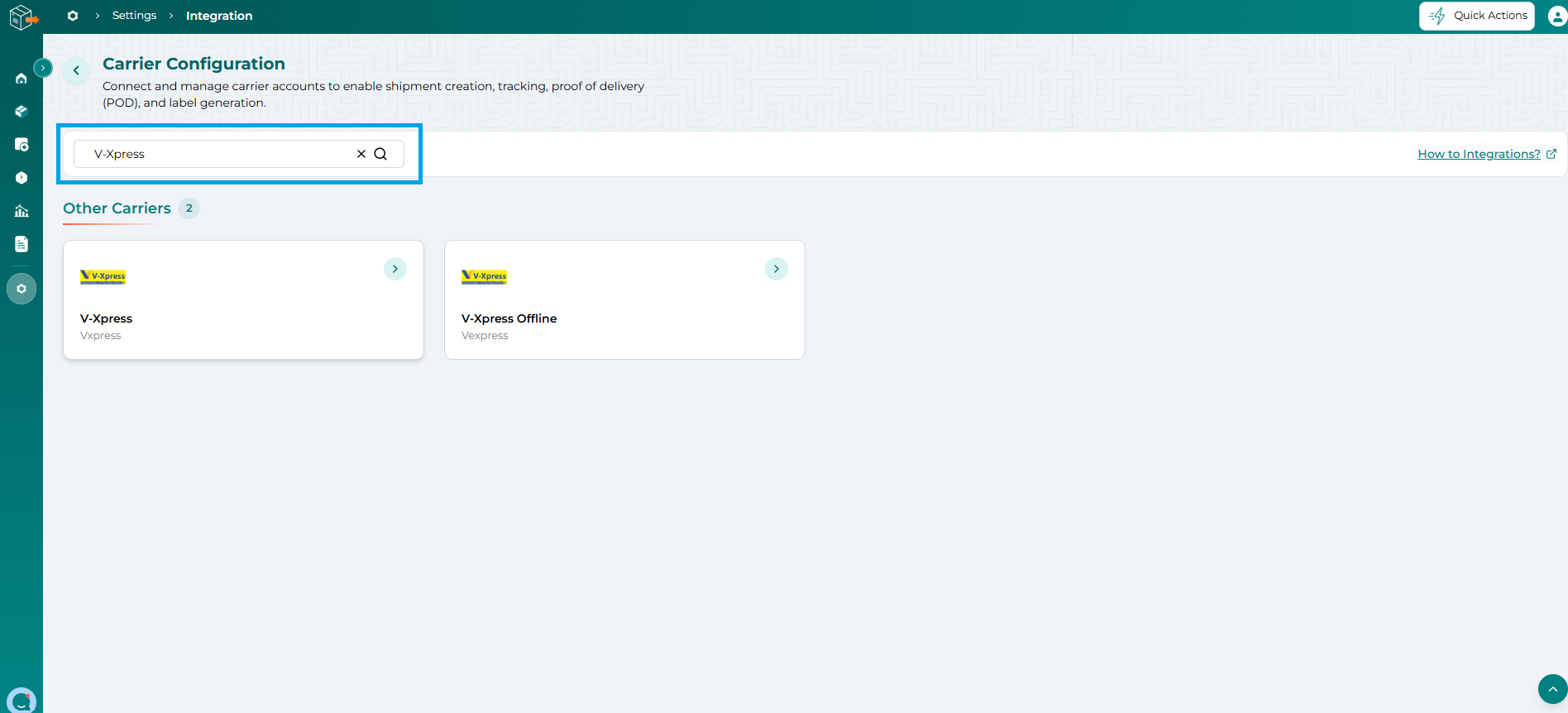Open the hexagon alert sidebar icon
The width and height of the screenshot is (1568, 713).
22,178
